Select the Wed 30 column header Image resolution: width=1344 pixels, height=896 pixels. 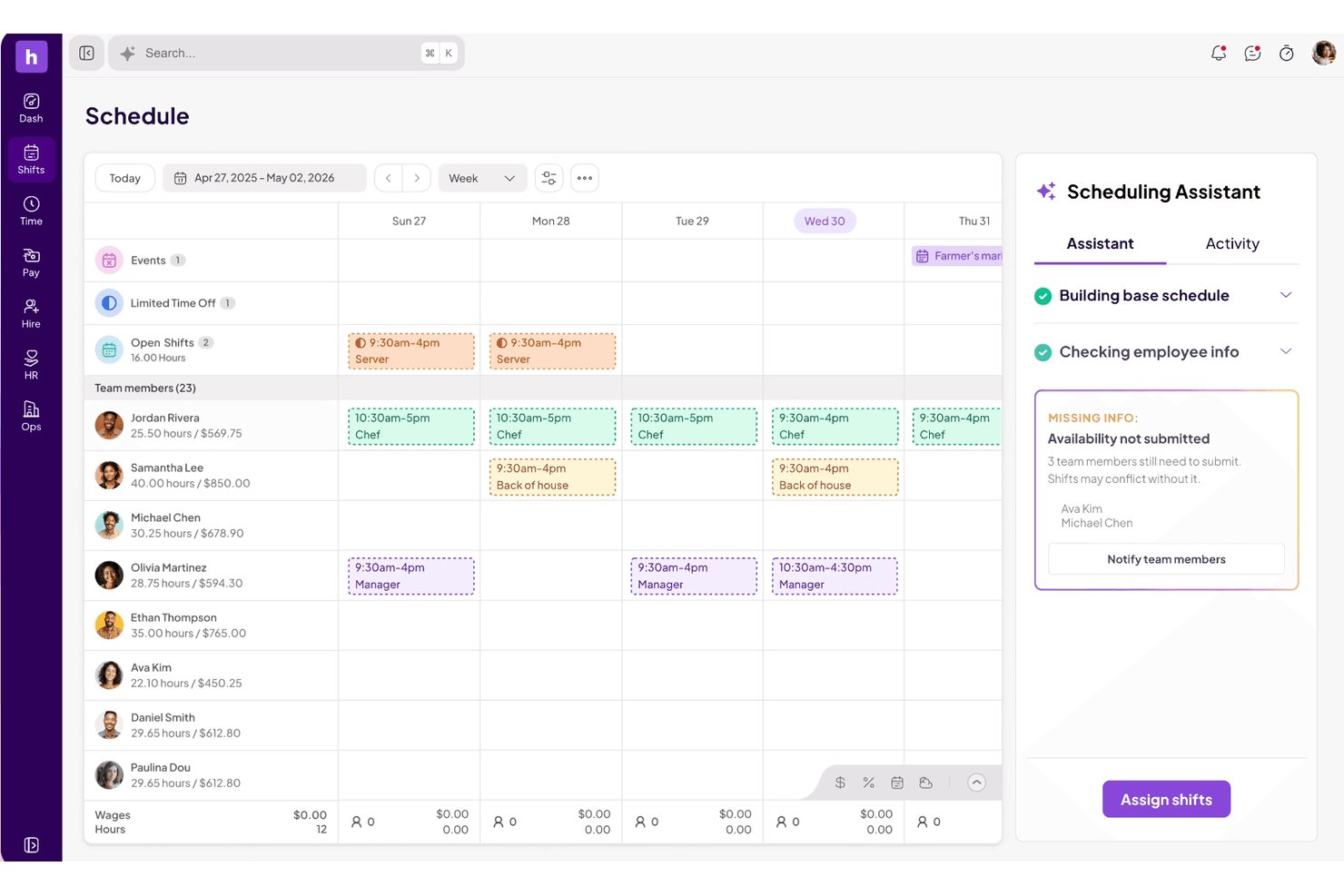(825, 221)
